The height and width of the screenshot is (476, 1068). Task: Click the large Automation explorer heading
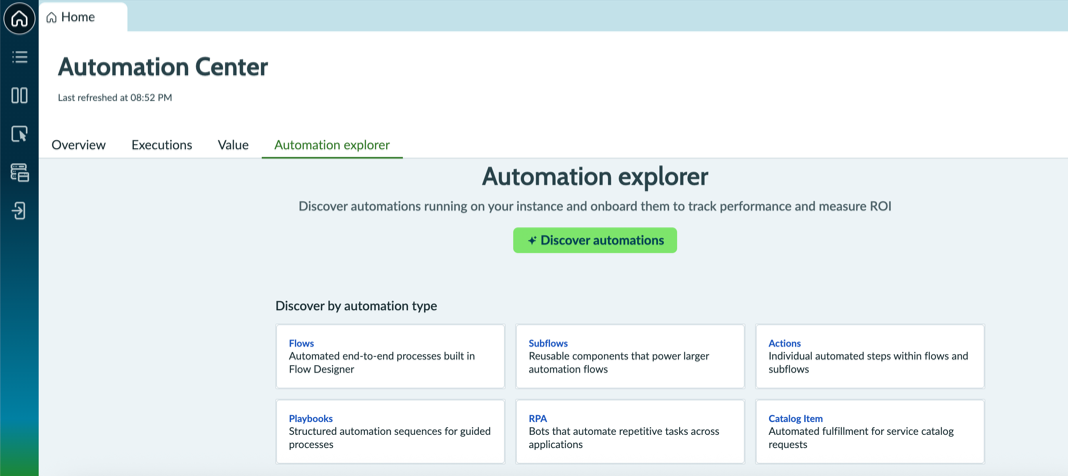595,177
